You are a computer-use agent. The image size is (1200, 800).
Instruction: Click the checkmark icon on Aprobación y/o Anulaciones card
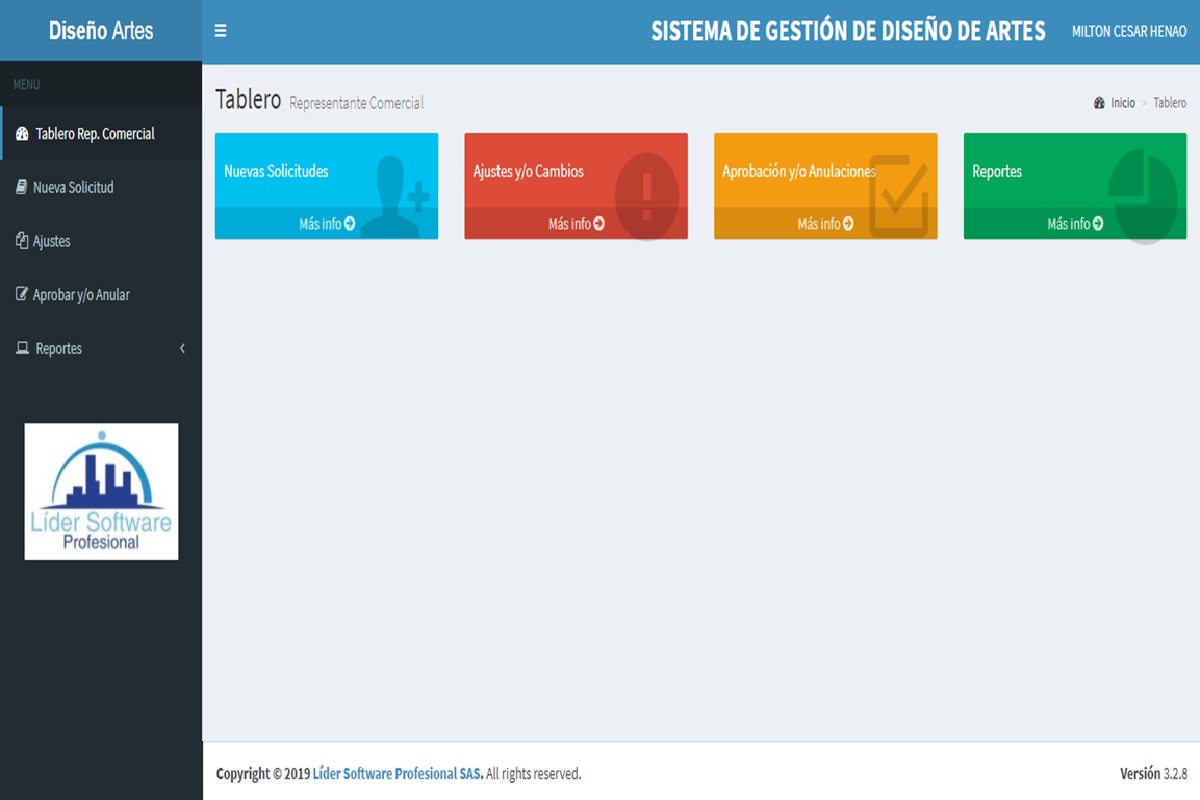898,194
